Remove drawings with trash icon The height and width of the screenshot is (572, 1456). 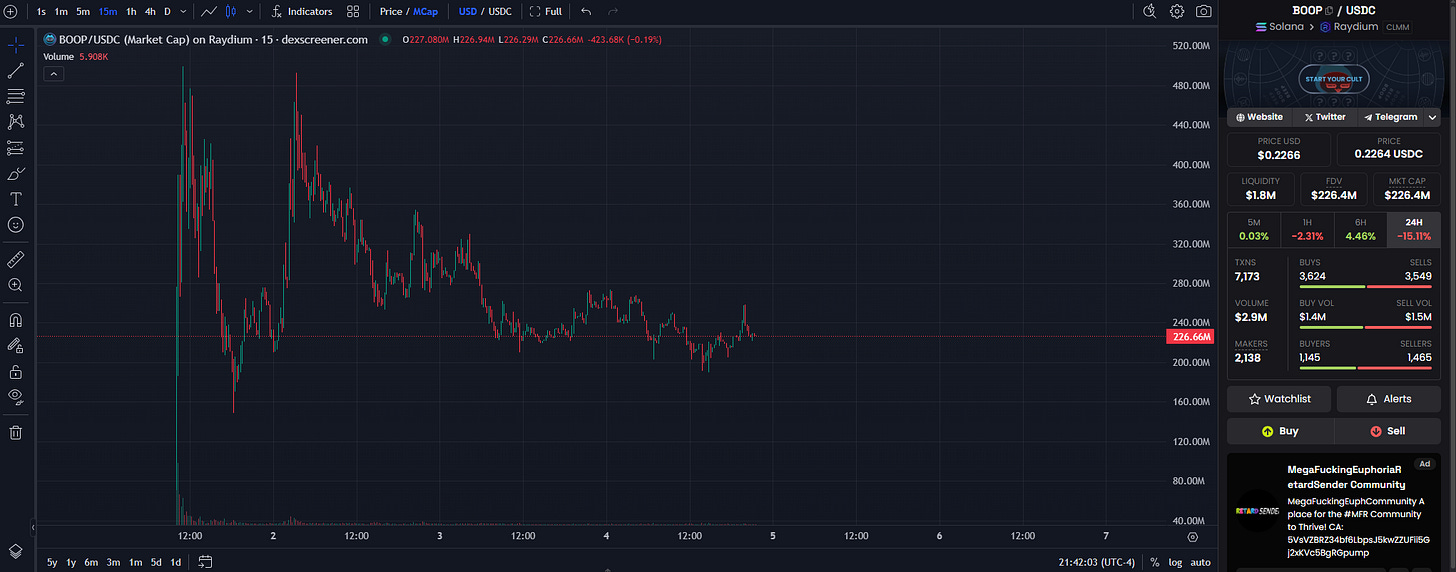pos(15,433)
